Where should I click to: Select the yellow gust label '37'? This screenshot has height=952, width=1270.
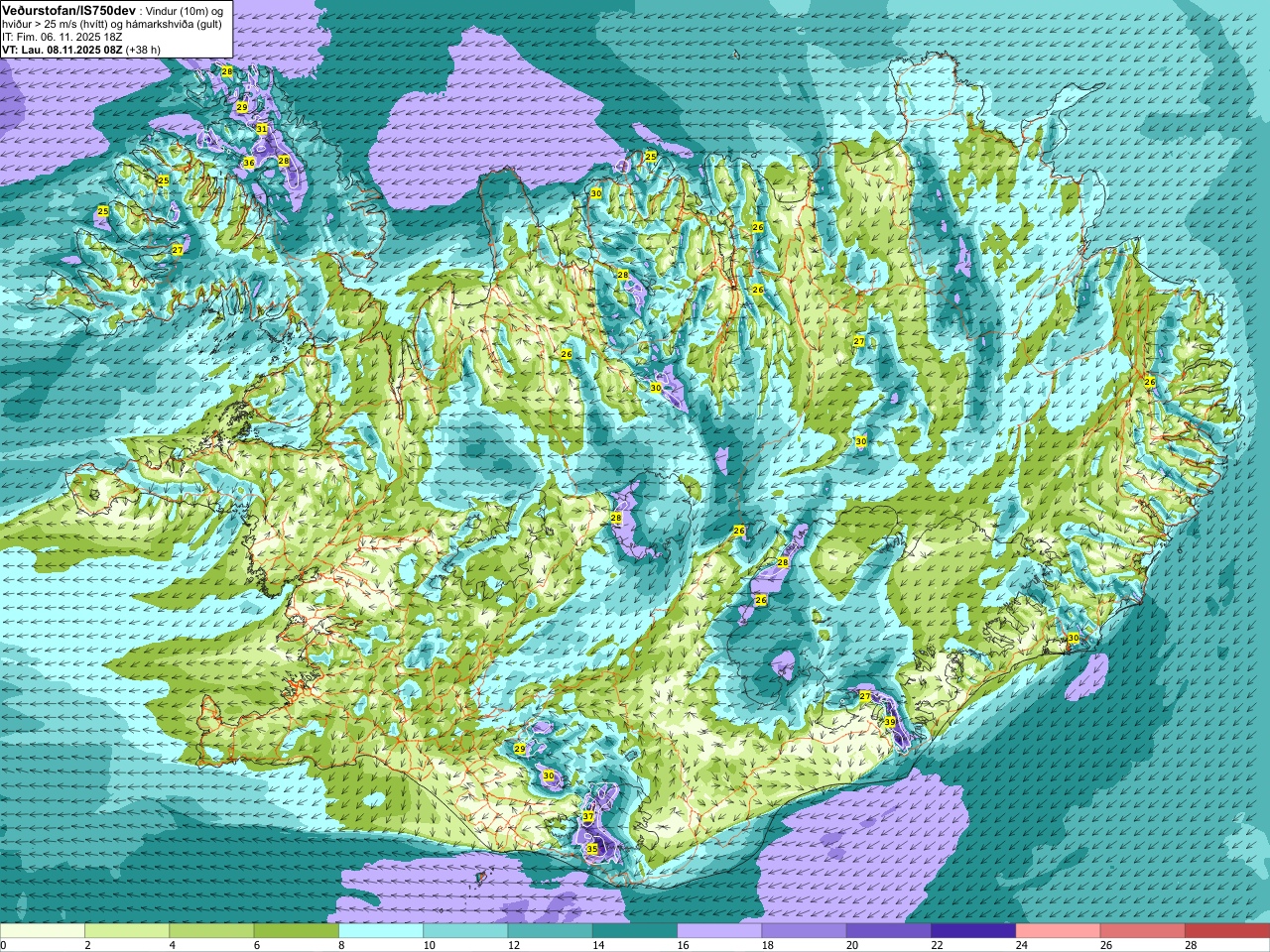pos(588,816)
